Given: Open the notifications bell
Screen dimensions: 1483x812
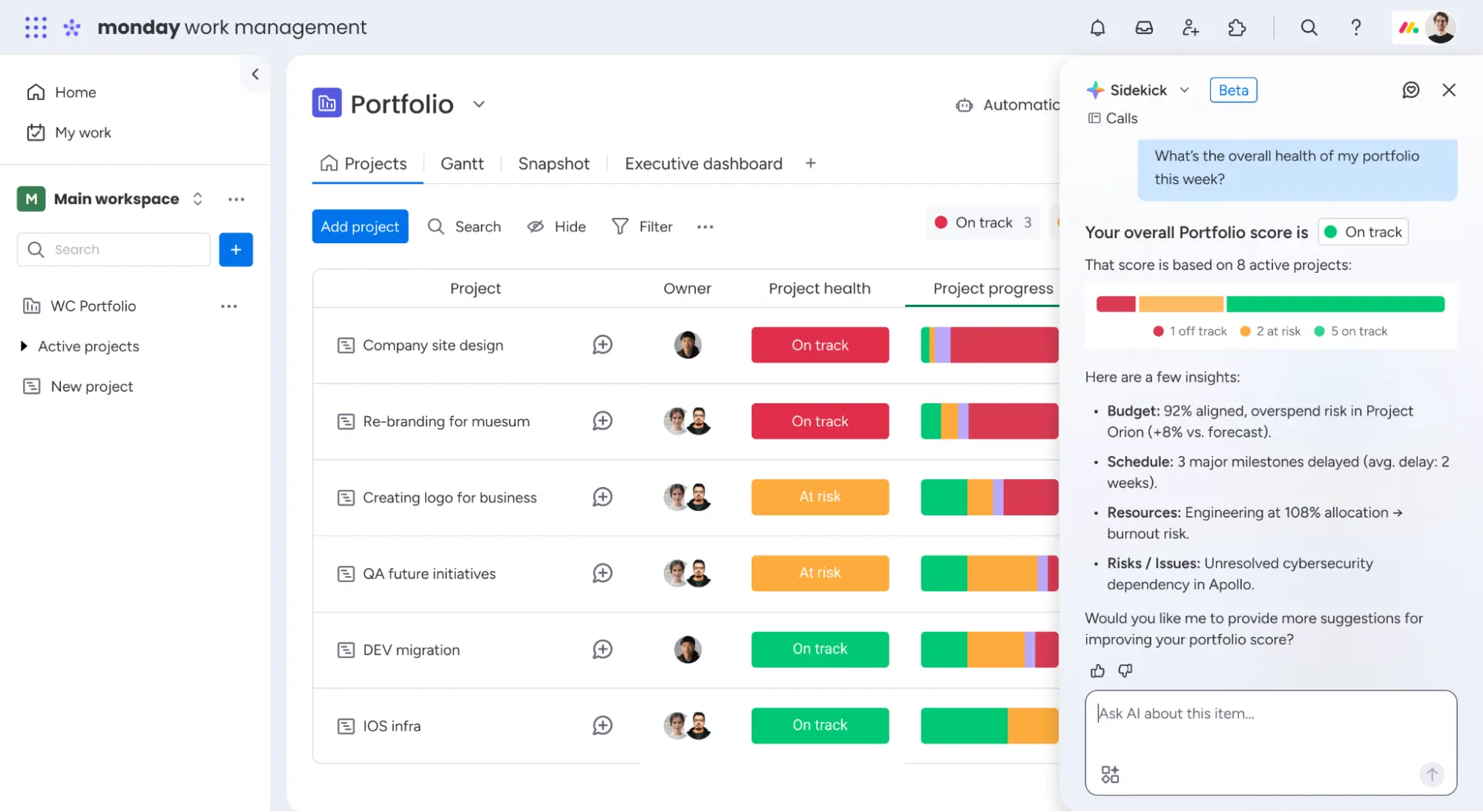Looking at the screenshot, I should click(x=1097, y=28).
